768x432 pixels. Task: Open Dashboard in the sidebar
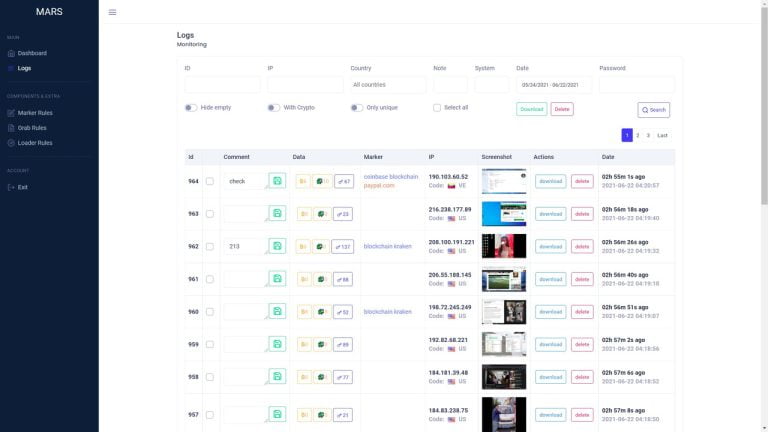(x=32, y=53)
